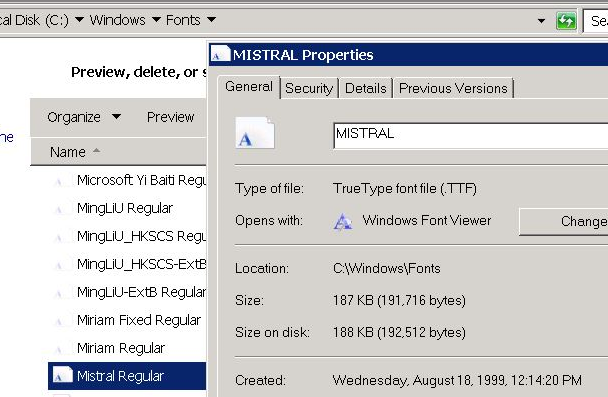Expand the dropdown arrow after Fonts breadcrumb
Viewport: 608px width, 397px height.
click(x=211, y=19)
